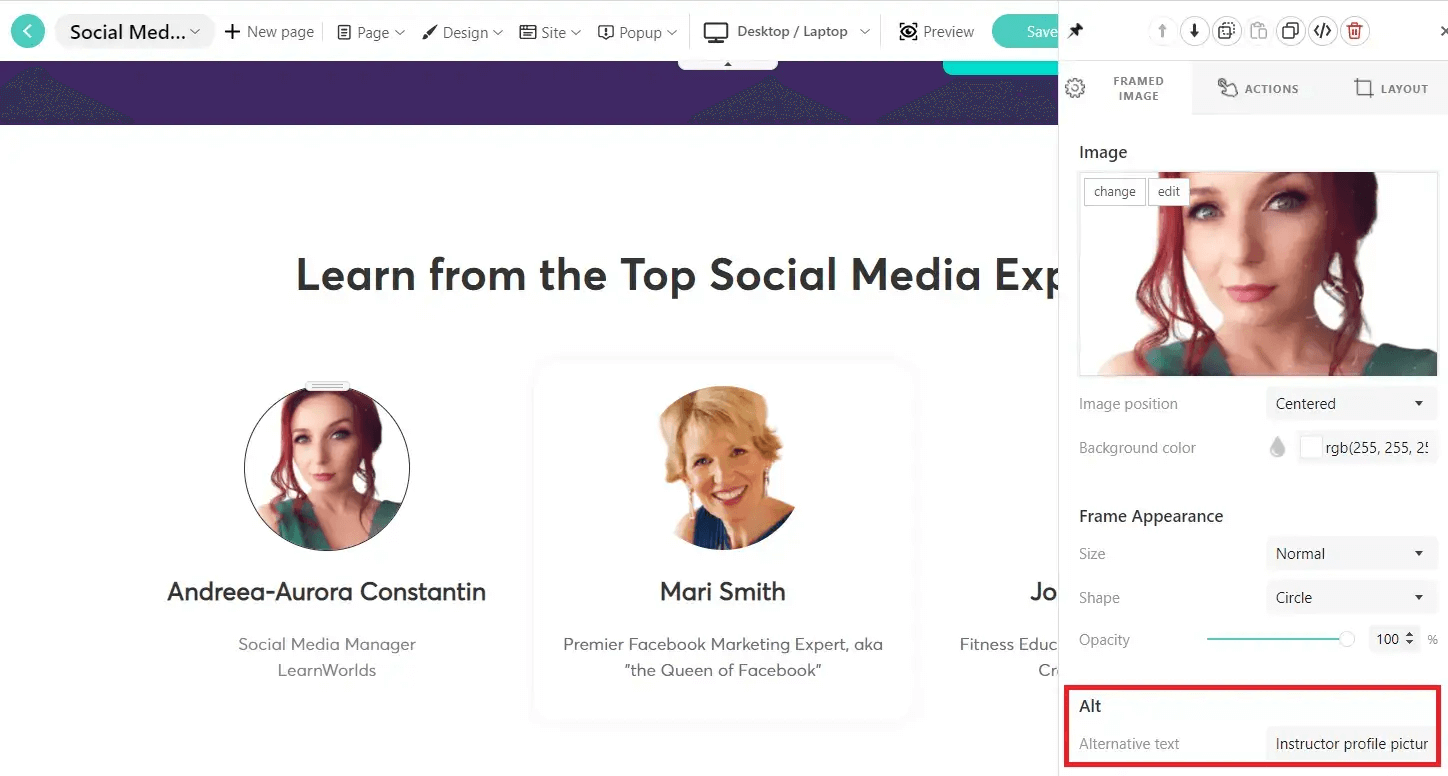
Task: Create a new page
Action: (268, 31)
